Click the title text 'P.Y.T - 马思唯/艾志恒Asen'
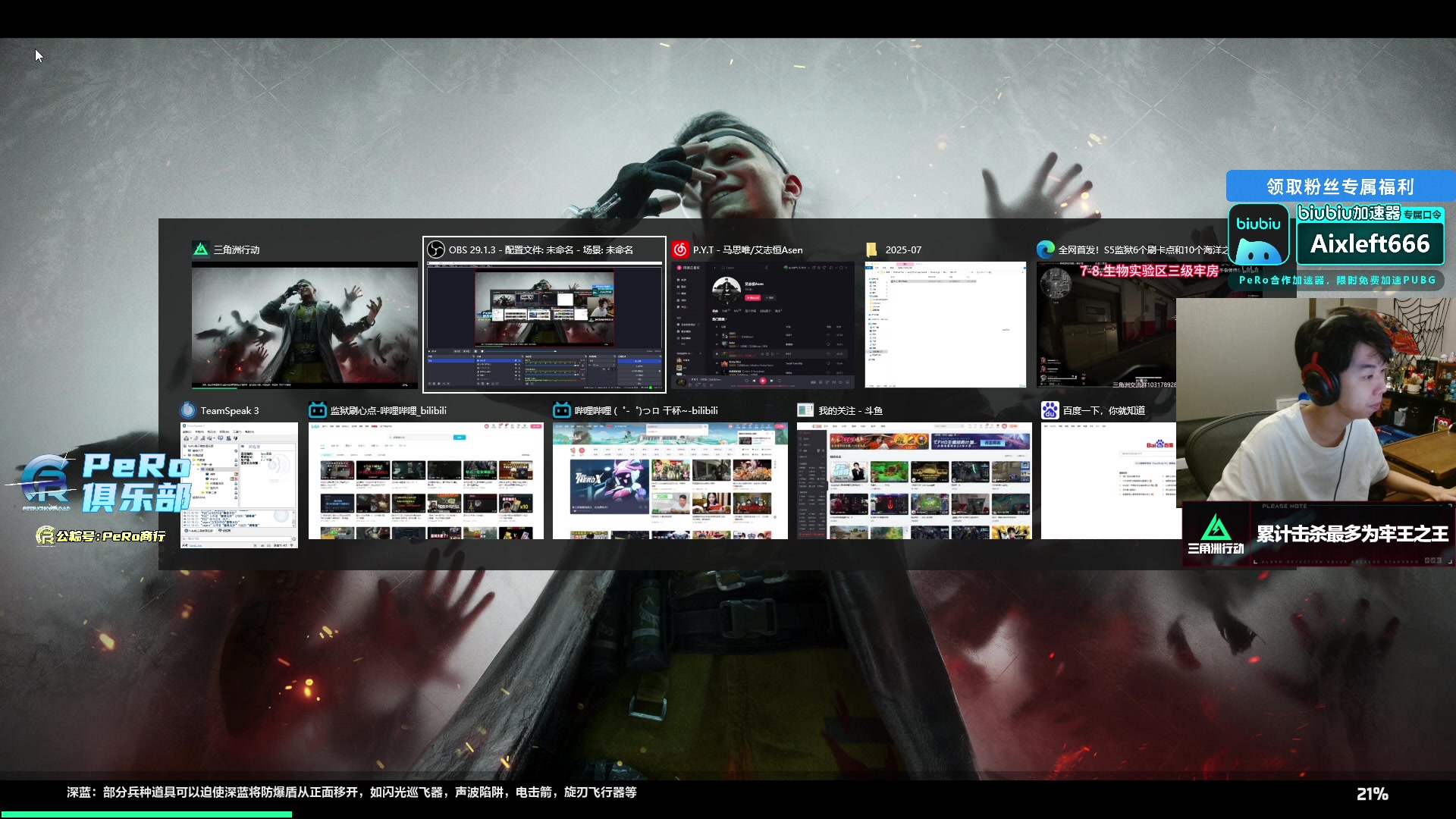This screenshot has height=819, width=1456. tap(748, 249)
